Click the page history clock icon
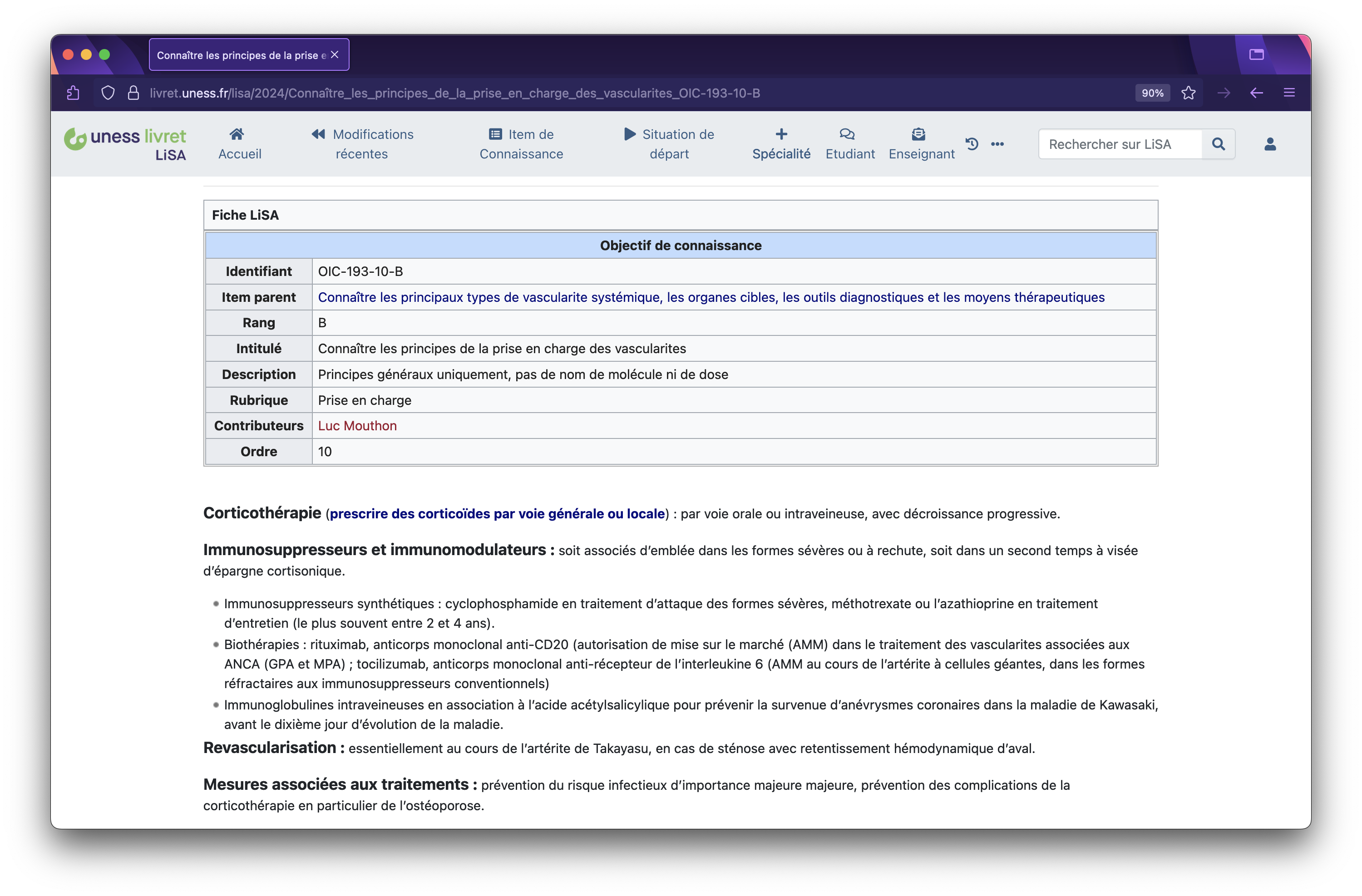 (x=971, y=143)
